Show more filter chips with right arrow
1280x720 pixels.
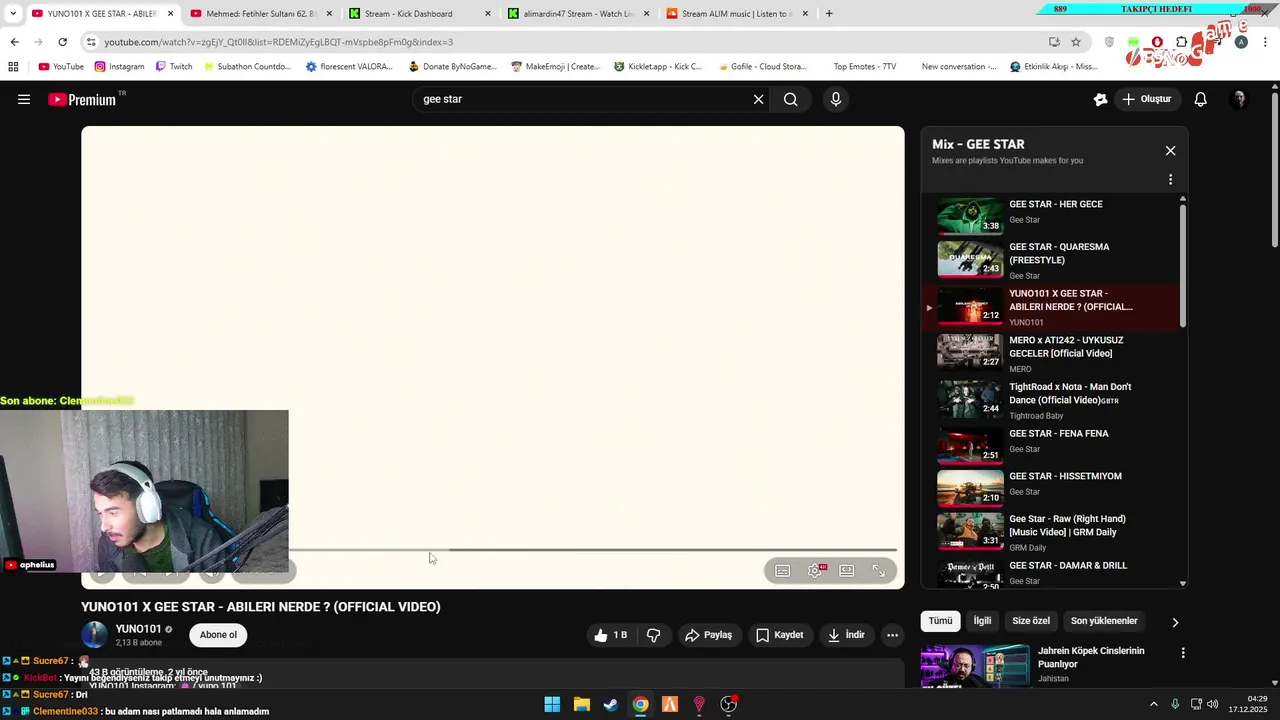pos(1175,622)
